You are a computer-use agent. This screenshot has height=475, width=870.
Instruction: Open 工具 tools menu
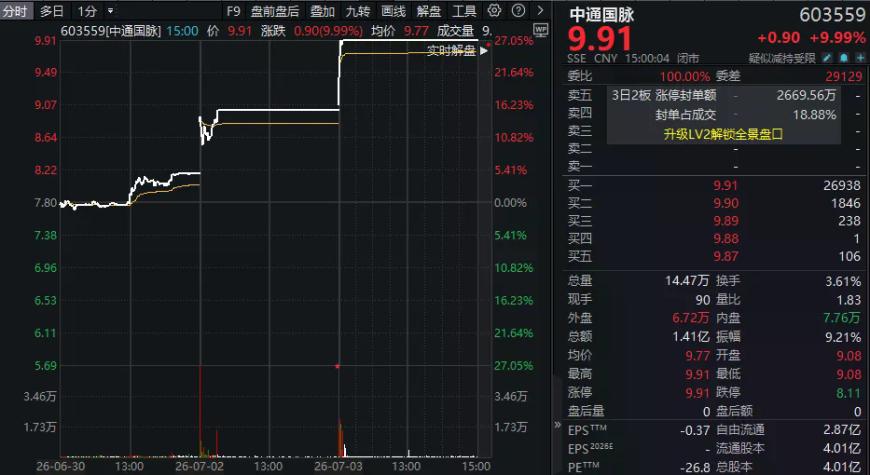[464, 11]
